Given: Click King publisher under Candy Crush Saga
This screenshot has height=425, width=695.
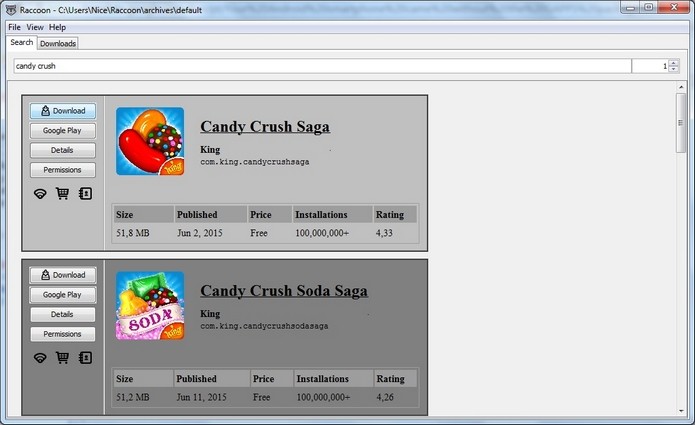Looking at the screenshot, I should [210, 150].
